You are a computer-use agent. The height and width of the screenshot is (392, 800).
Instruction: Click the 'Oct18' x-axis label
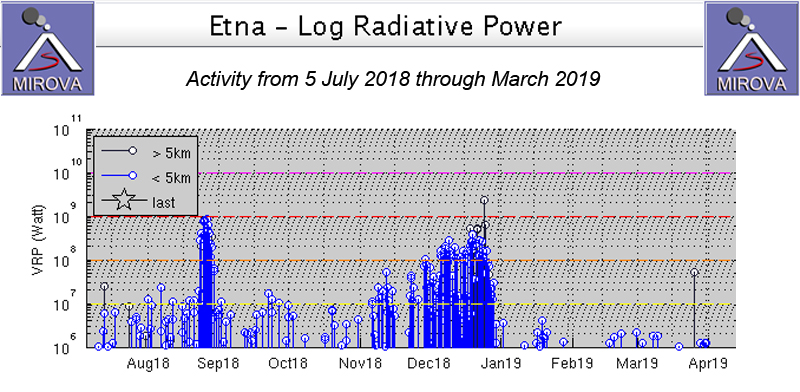point(288,363)
